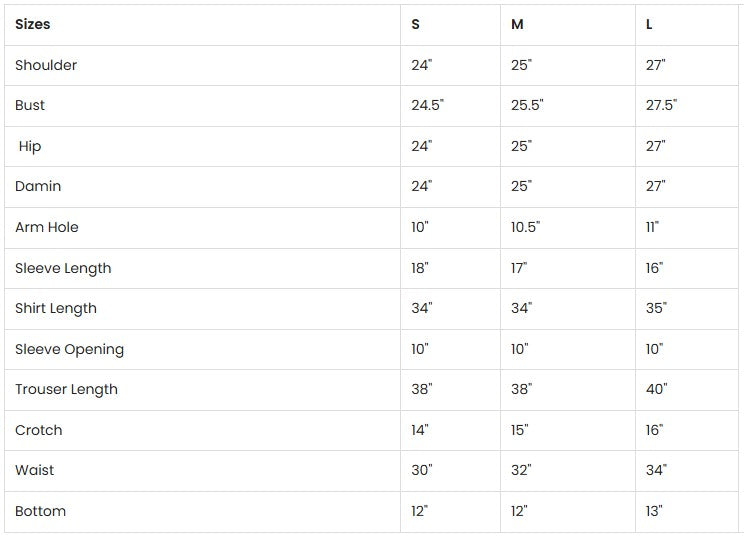Select the Shirt Length row label
Screen dimensions: 744x536
[x=56, y=308]
